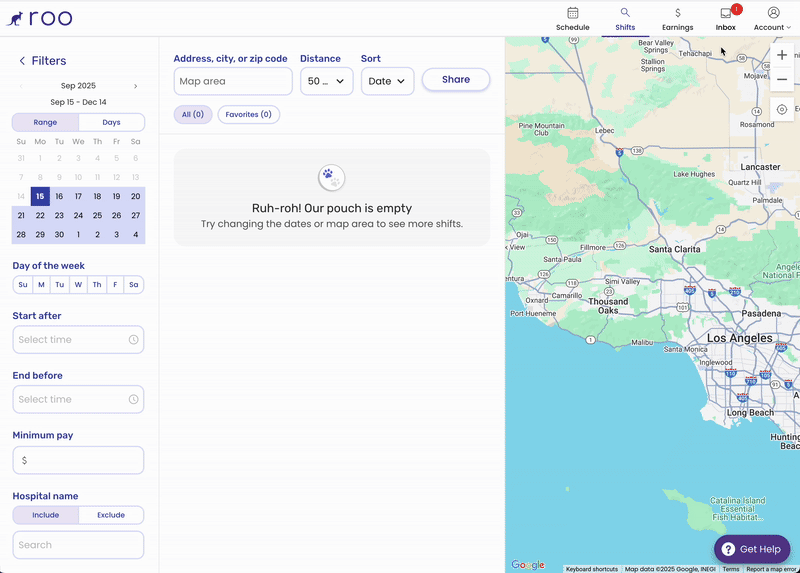
Task: Click Thousand Oaks label on map
Action: 608,306
